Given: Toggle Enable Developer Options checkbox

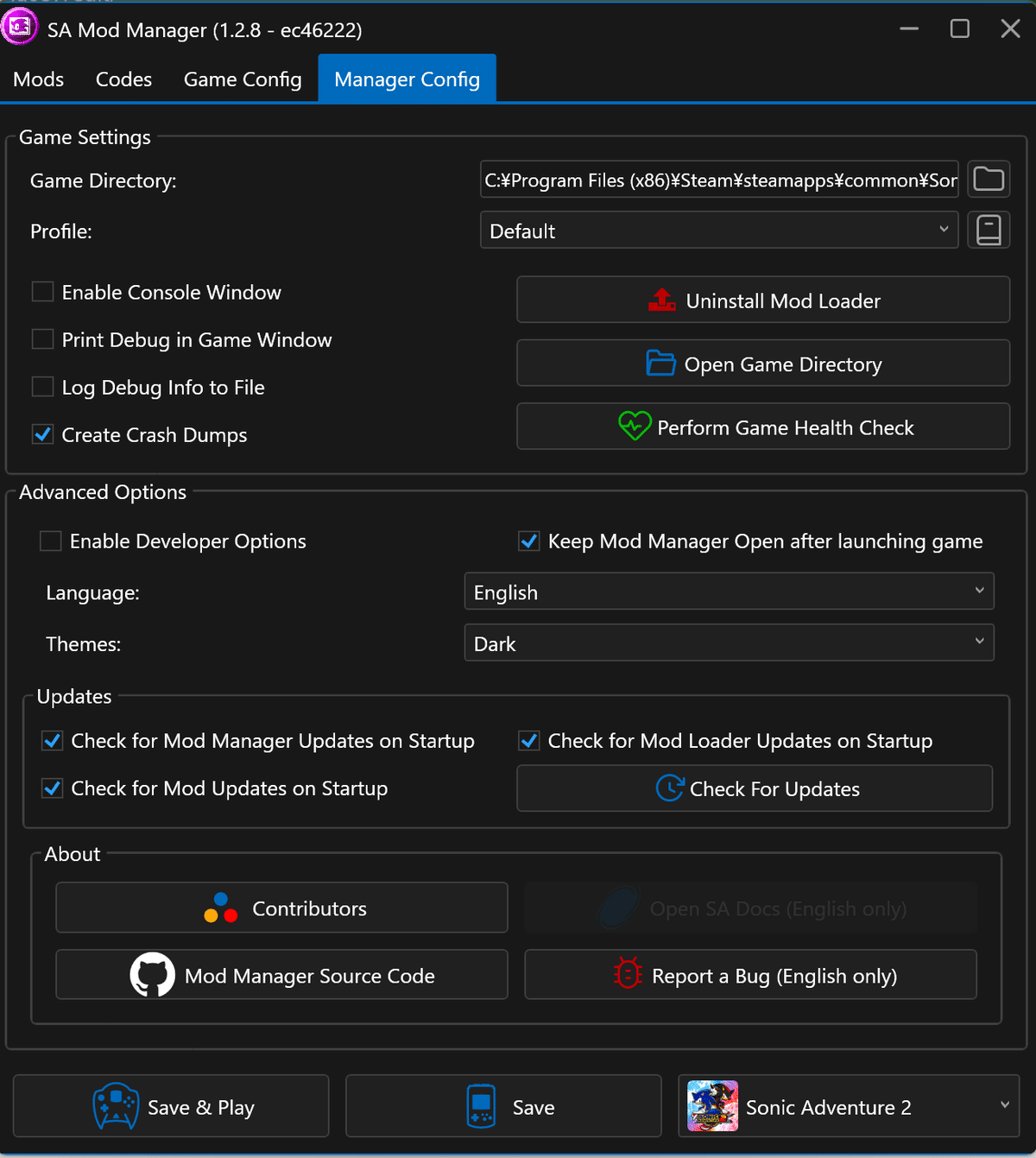Looking at the screenshot, I should tap(51, 541).
